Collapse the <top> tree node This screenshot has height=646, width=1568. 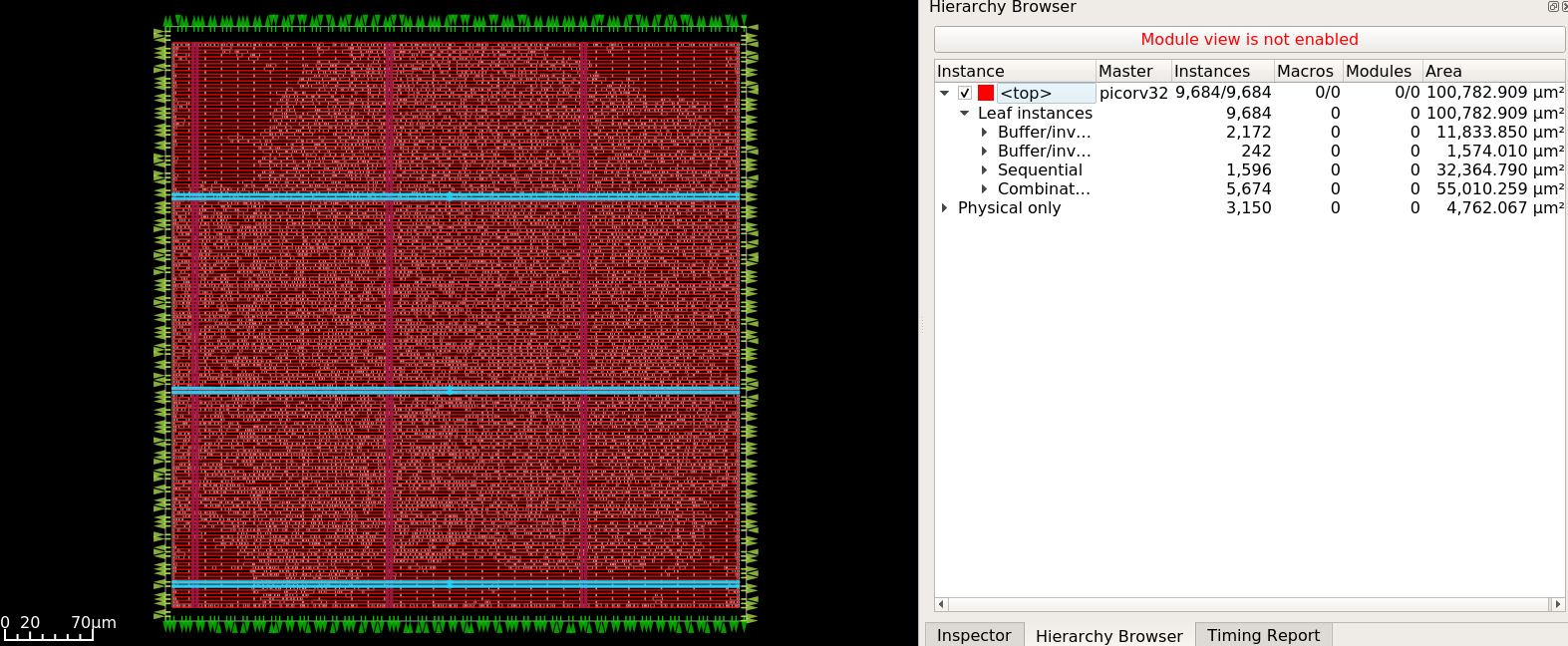945,93
